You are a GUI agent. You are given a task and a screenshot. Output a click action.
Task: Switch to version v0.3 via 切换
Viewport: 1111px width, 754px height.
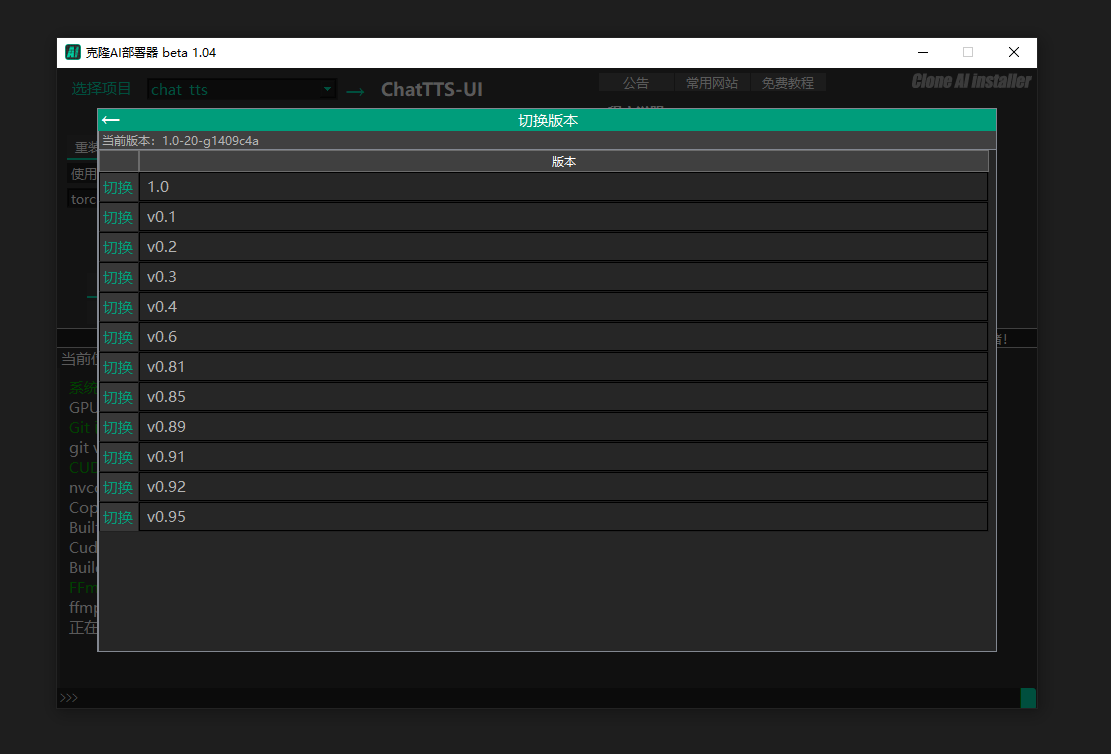click(x=118, y=277)
